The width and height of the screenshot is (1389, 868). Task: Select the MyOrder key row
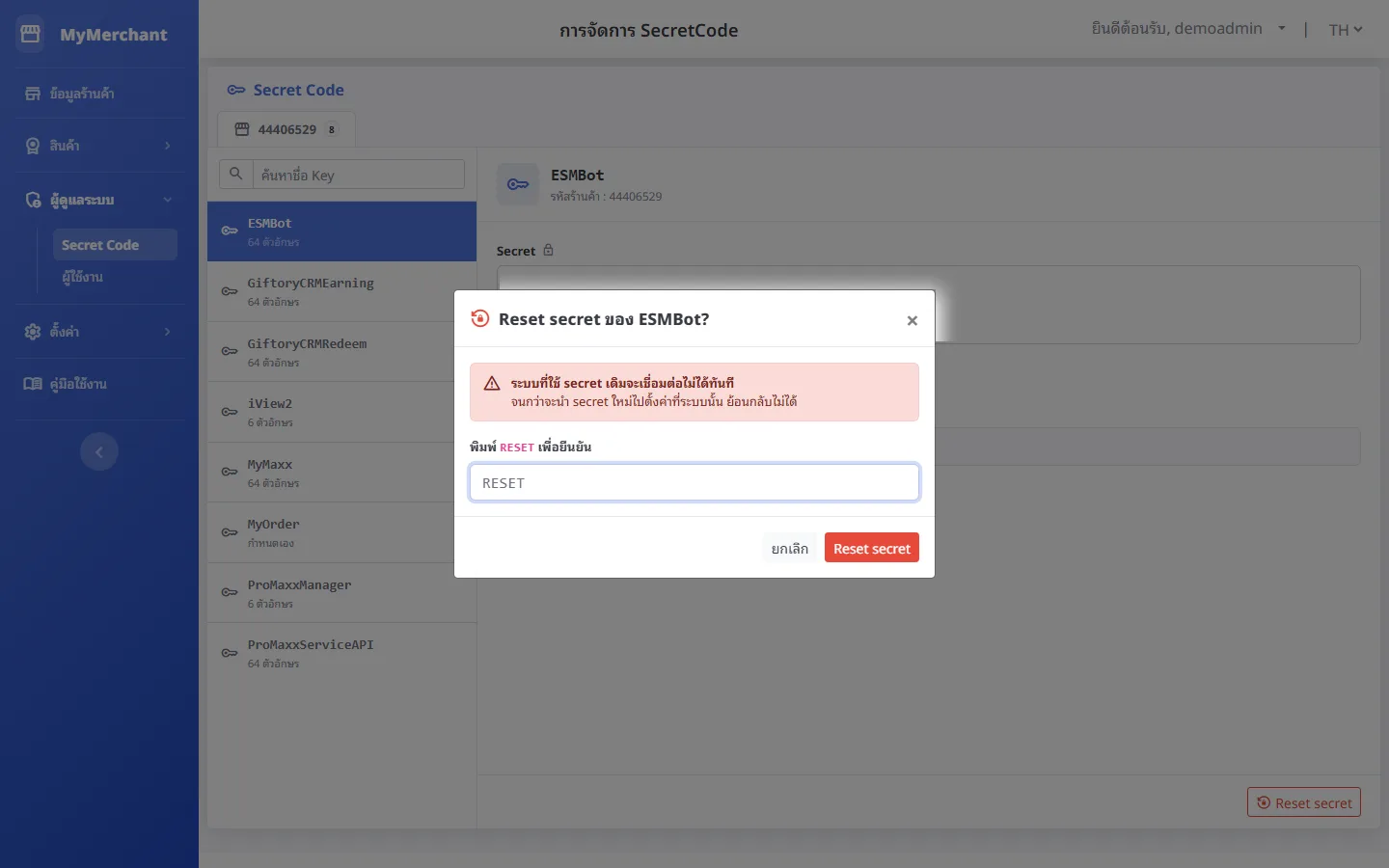tap(341, 532)
